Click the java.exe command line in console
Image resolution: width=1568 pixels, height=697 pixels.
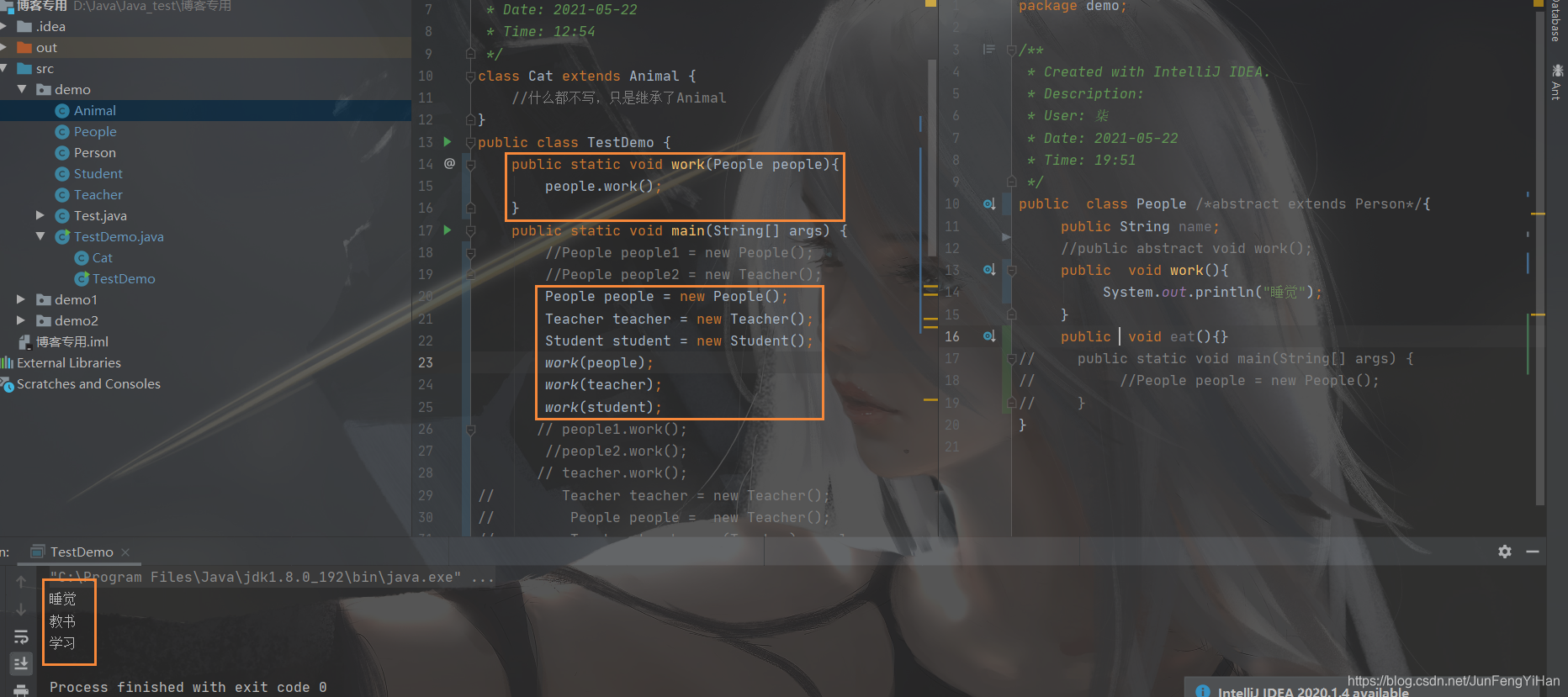click(272, 577)
